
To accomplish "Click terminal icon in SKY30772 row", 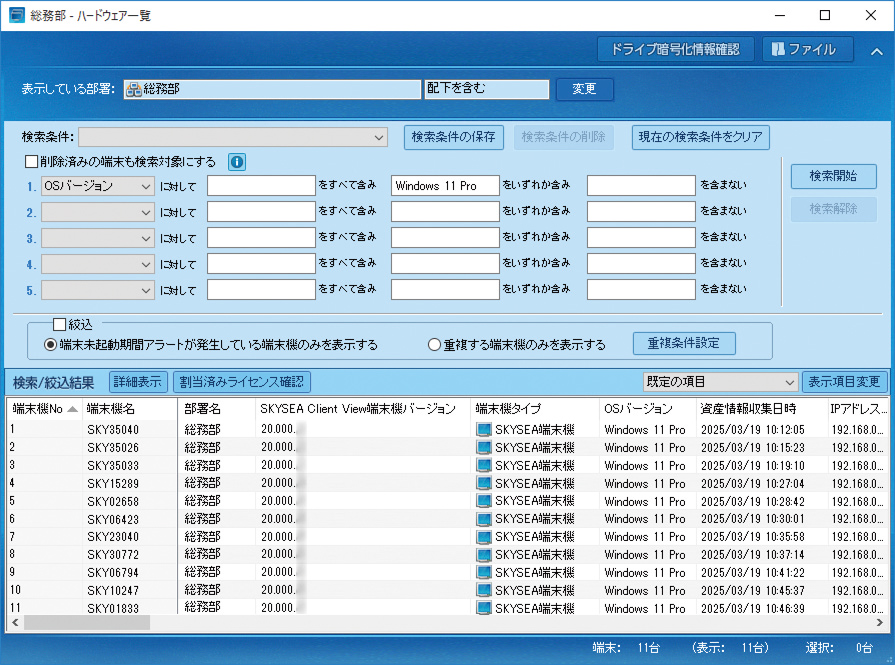I will pyautogui.click(x=483, y=555).
